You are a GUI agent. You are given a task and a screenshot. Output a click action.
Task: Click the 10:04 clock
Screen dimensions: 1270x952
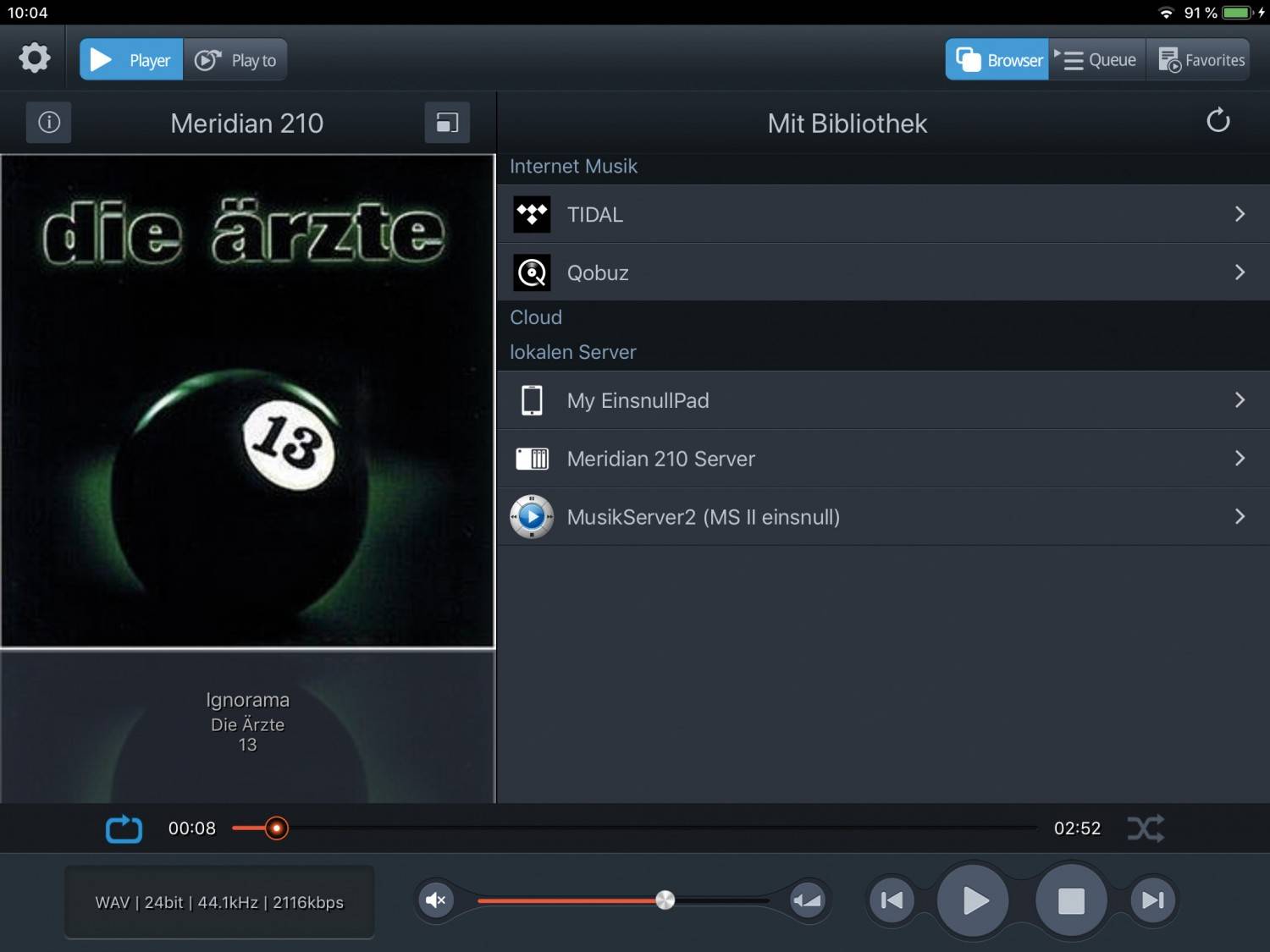[28, 13]
